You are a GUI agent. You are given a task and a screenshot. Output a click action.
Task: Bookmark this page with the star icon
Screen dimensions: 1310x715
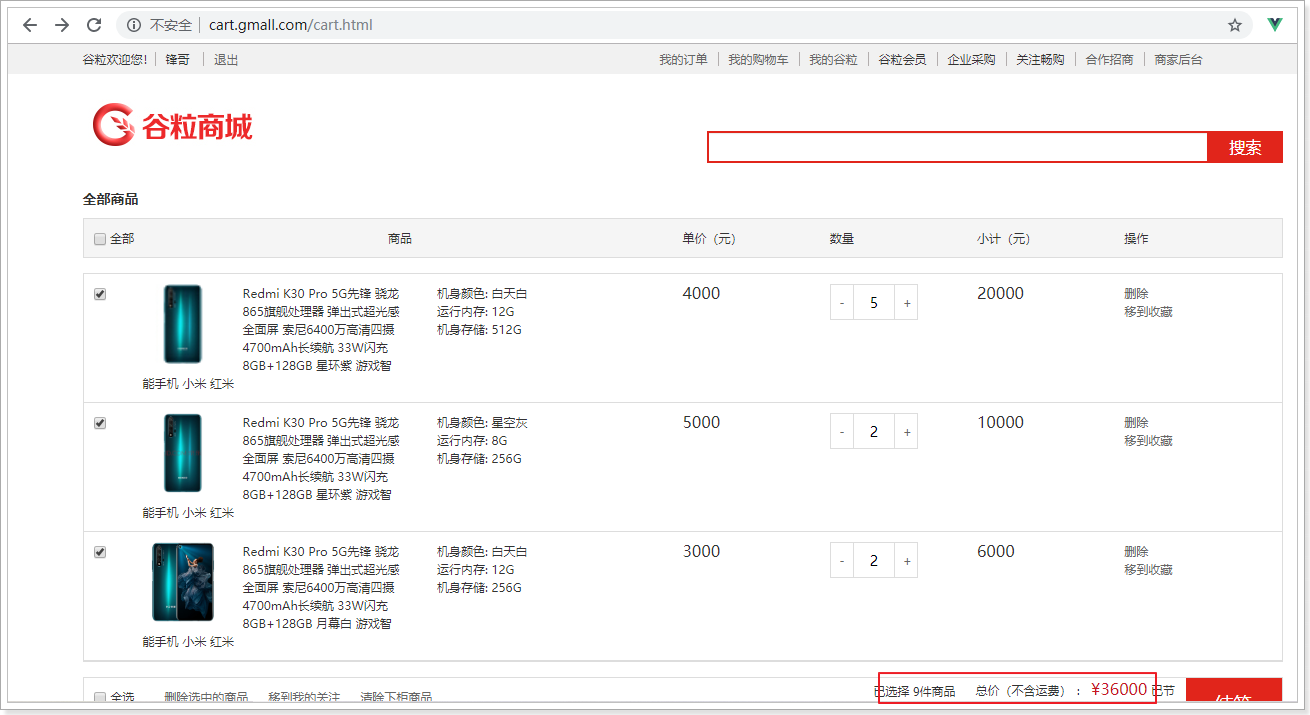[x=1235, y=25]
